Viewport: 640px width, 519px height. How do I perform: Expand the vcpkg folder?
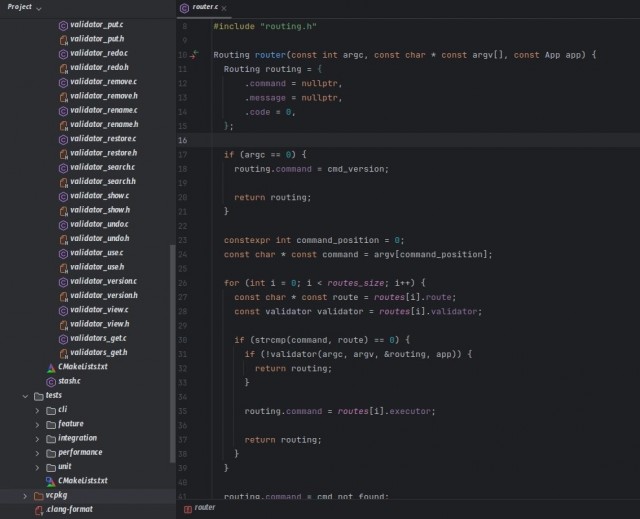click(25, 496)
